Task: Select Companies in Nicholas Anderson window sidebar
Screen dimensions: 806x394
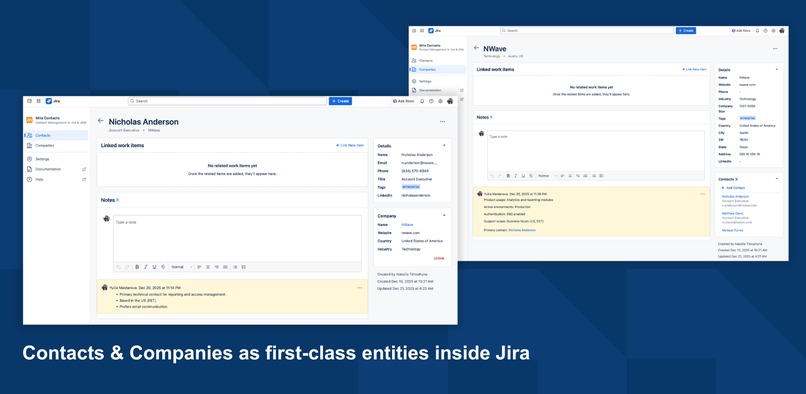Action: click(x=56, y=146)
